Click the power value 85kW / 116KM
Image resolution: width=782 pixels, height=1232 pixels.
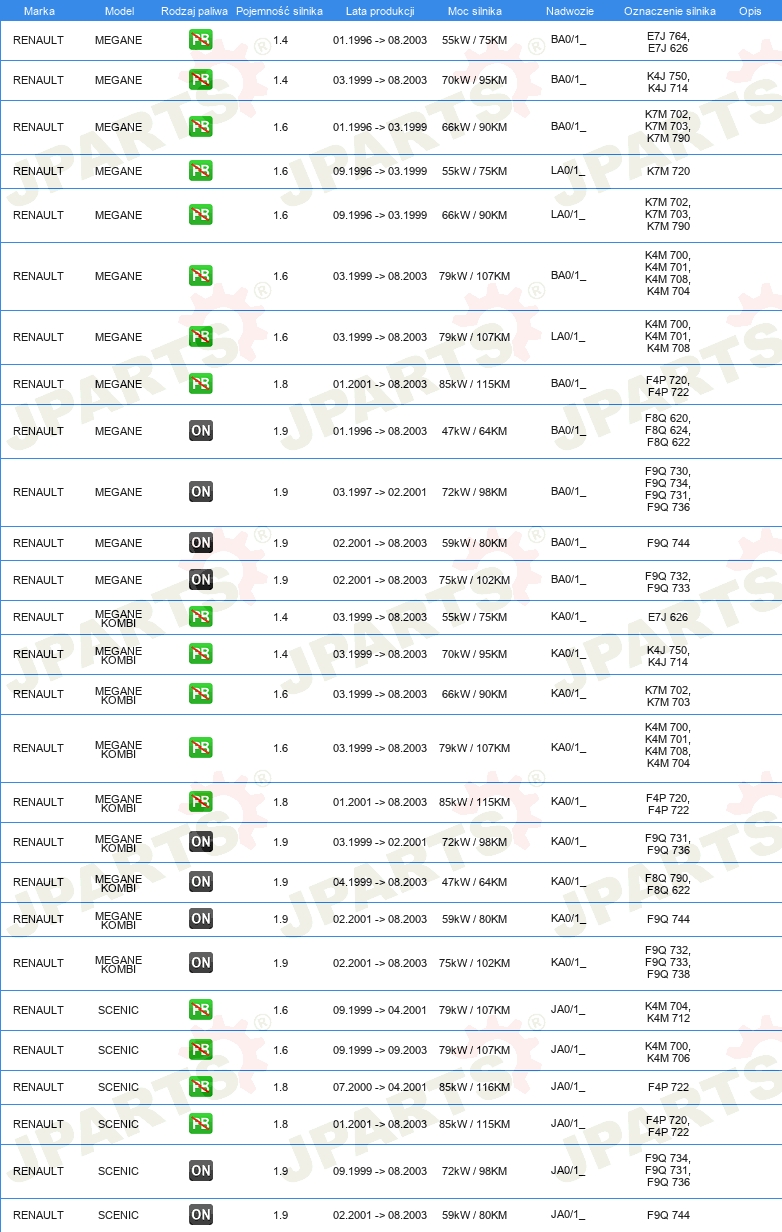point(476,1087)
